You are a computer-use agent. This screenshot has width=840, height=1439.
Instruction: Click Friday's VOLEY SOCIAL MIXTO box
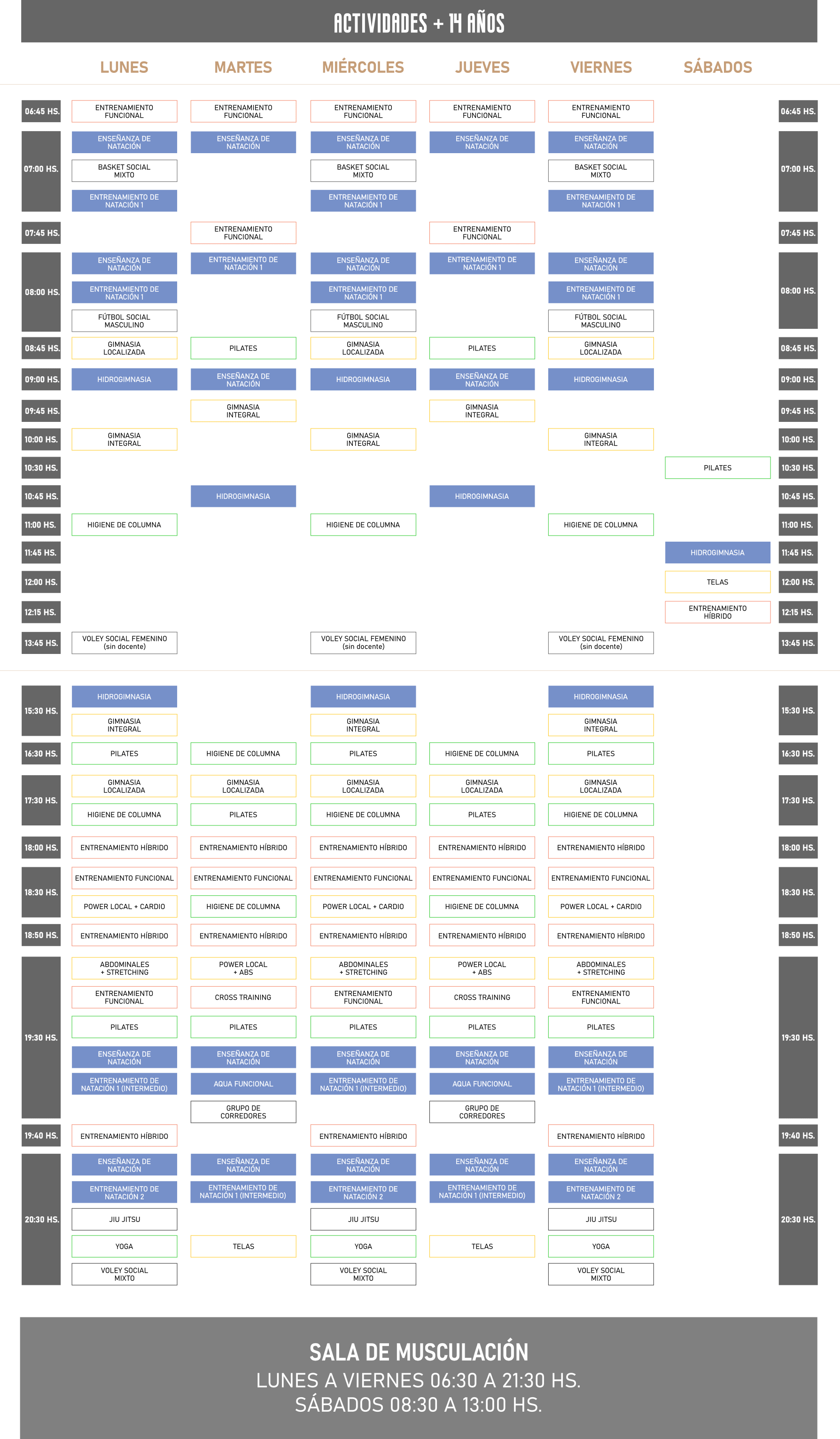click(601, 1274)
